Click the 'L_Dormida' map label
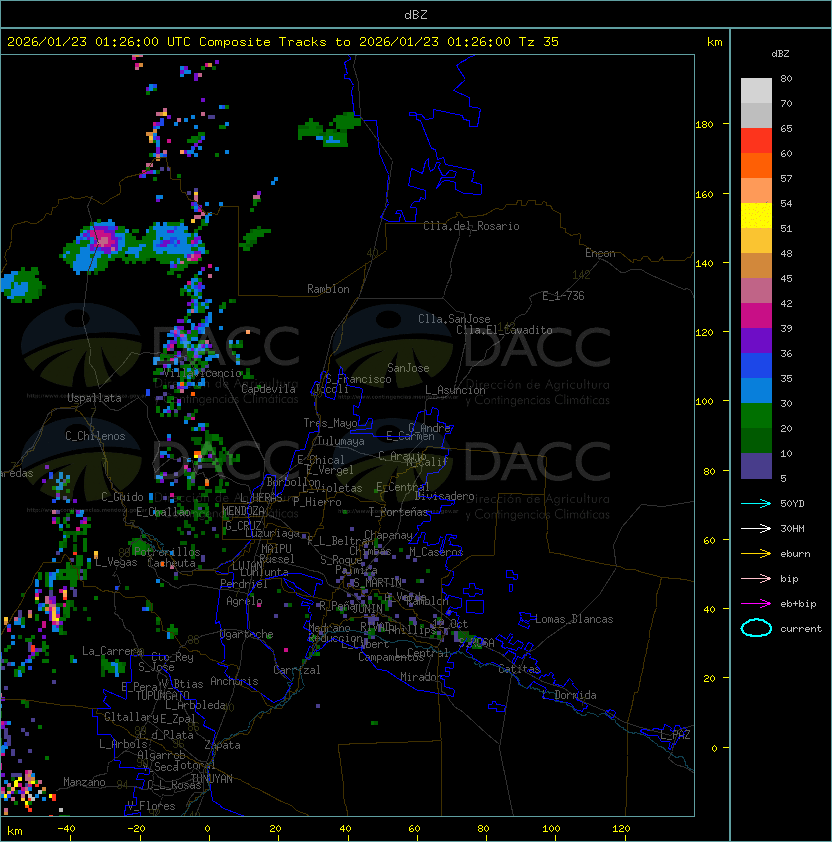832x842 pixels. click(569, 695)
